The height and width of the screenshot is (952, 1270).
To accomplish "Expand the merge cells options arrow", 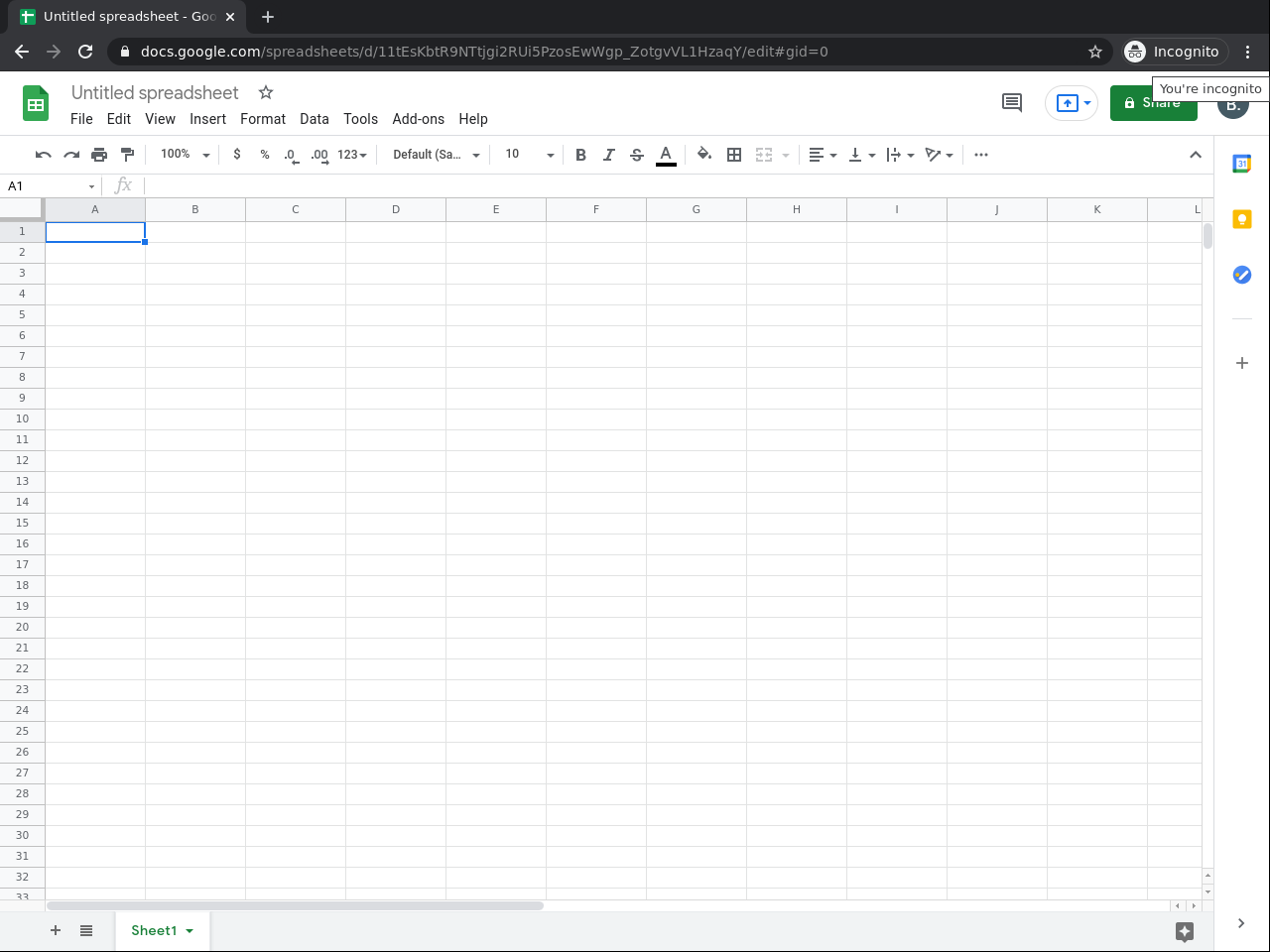I will click(x=786, y=155).
